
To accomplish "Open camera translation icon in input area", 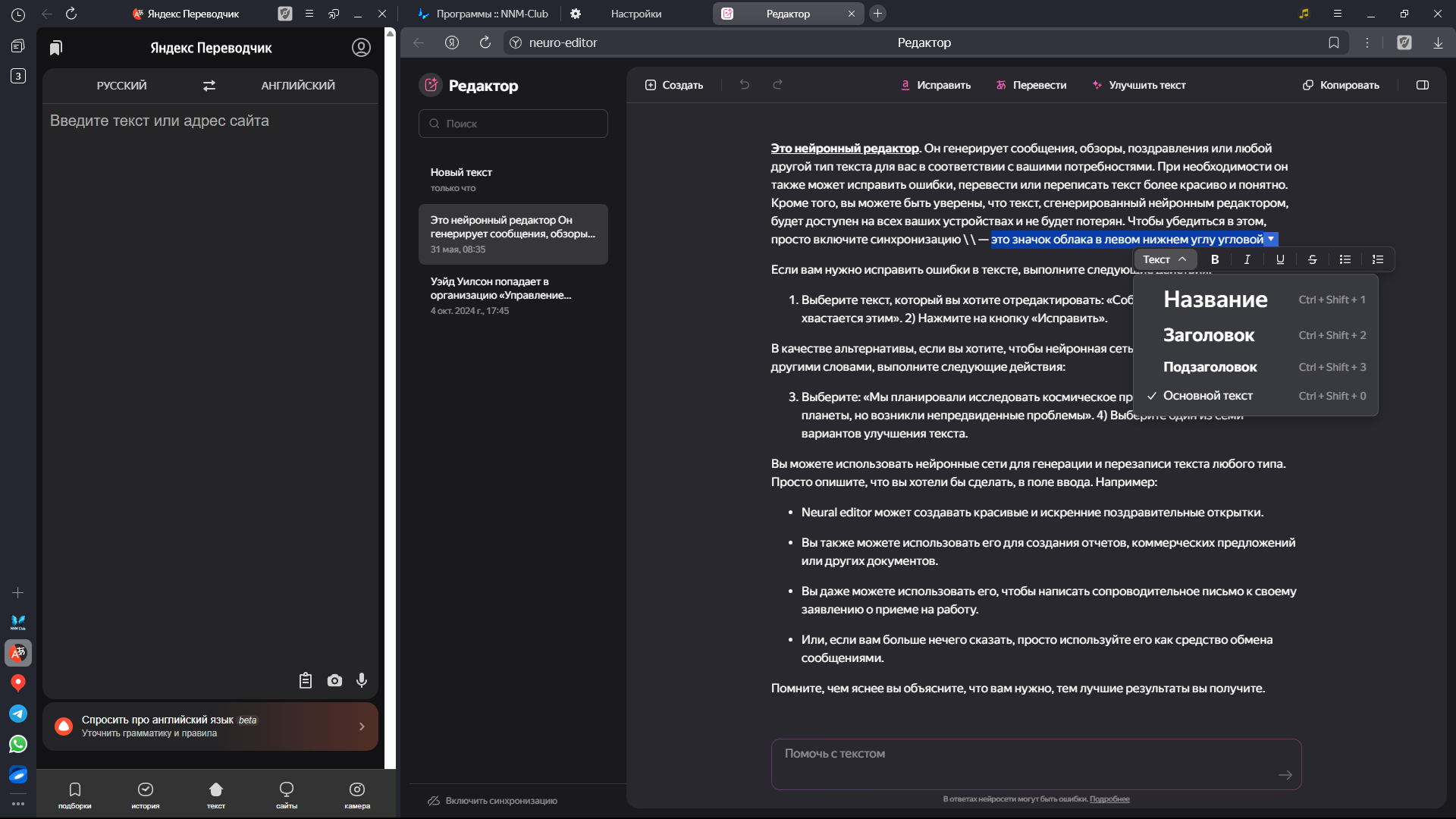I will [x=334, y=680].
